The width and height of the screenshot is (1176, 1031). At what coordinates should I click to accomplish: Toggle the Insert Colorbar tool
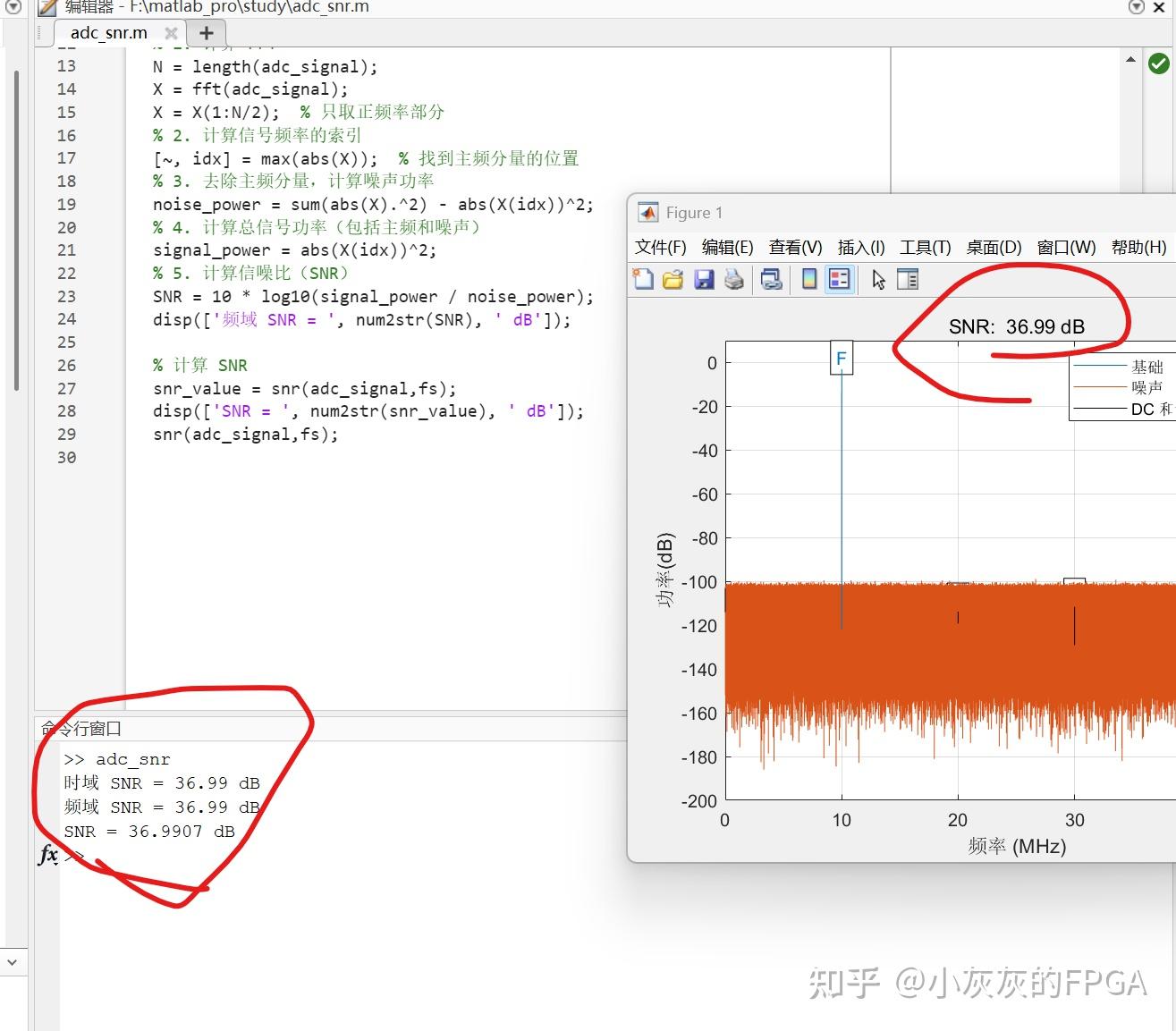click(809, 280)
